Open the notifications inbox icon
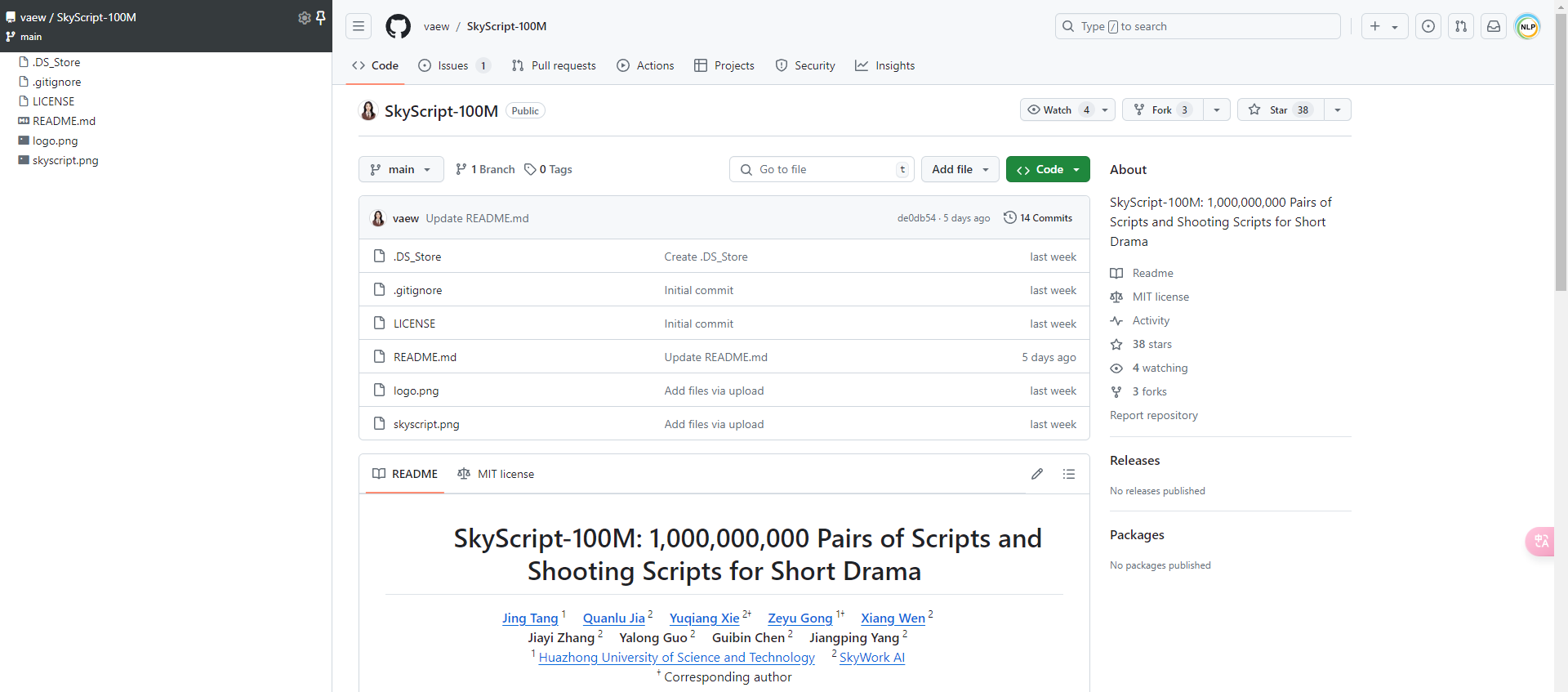The image size is (1568, 692). 1494,26
